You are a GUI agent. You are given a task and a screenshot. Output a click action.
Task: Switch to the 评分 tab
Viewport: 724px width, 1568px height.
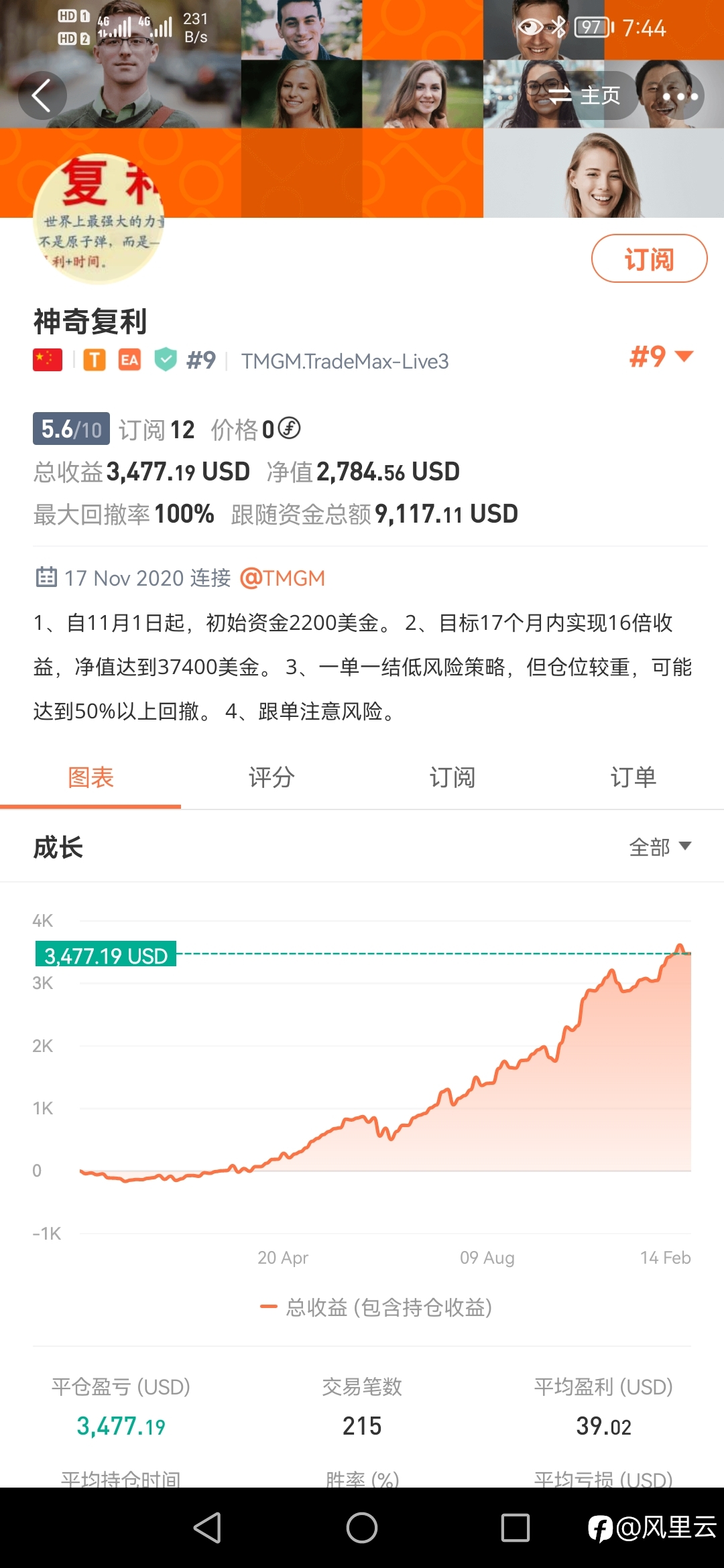(x=271, y=778)
